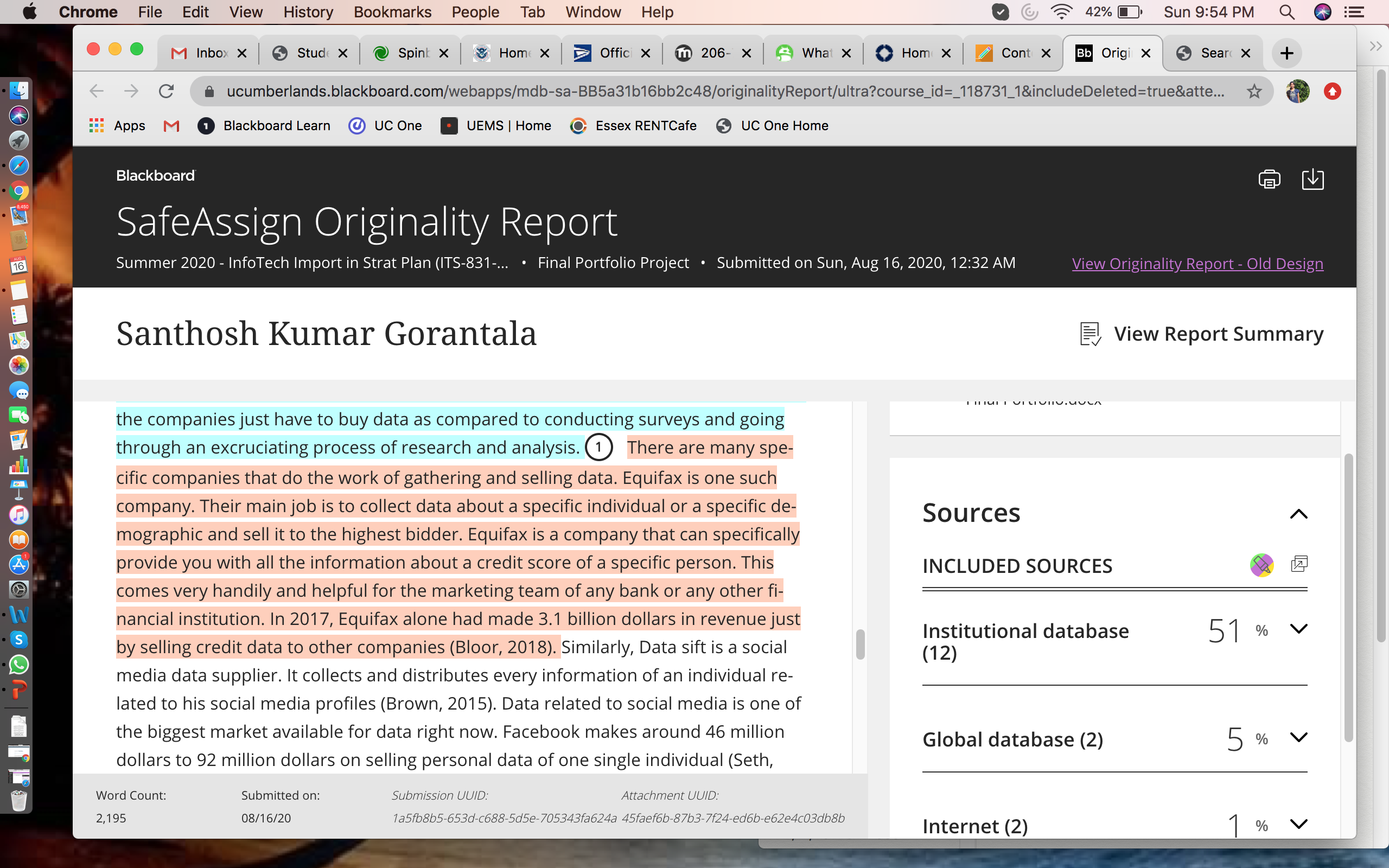Click the URL address bar
Image resolution: width=1389 pixels, height=868 pixels.
(x=725, y=91)
